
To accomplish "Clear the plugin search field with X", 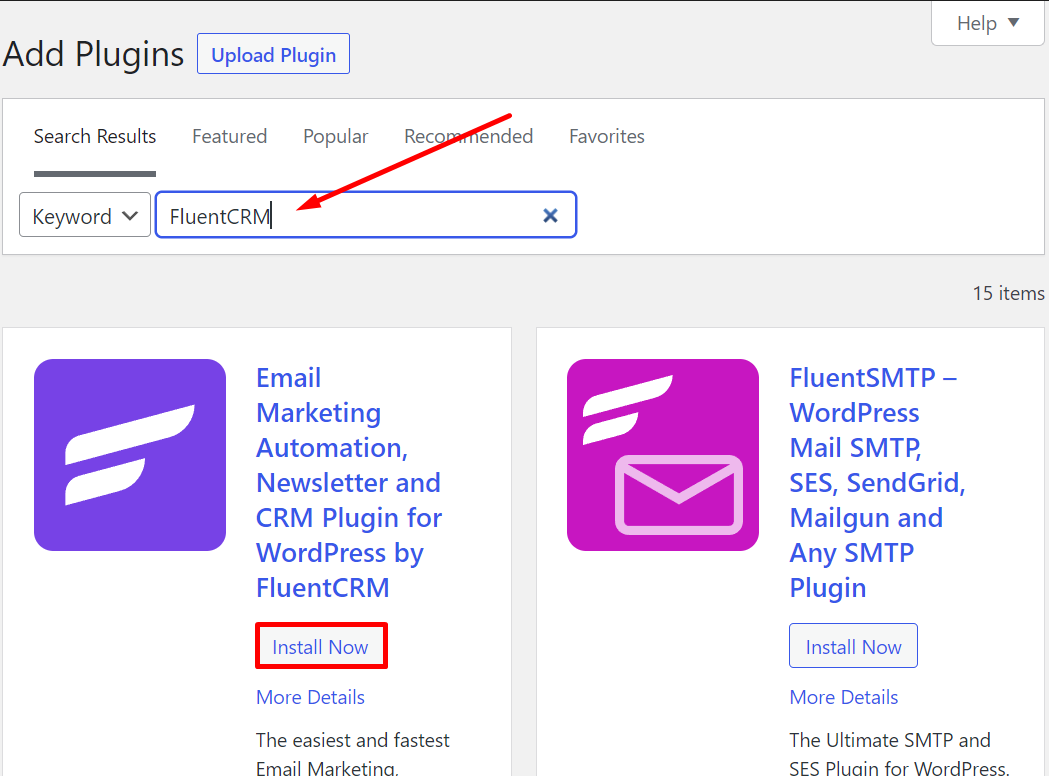I will pos(550,215).
